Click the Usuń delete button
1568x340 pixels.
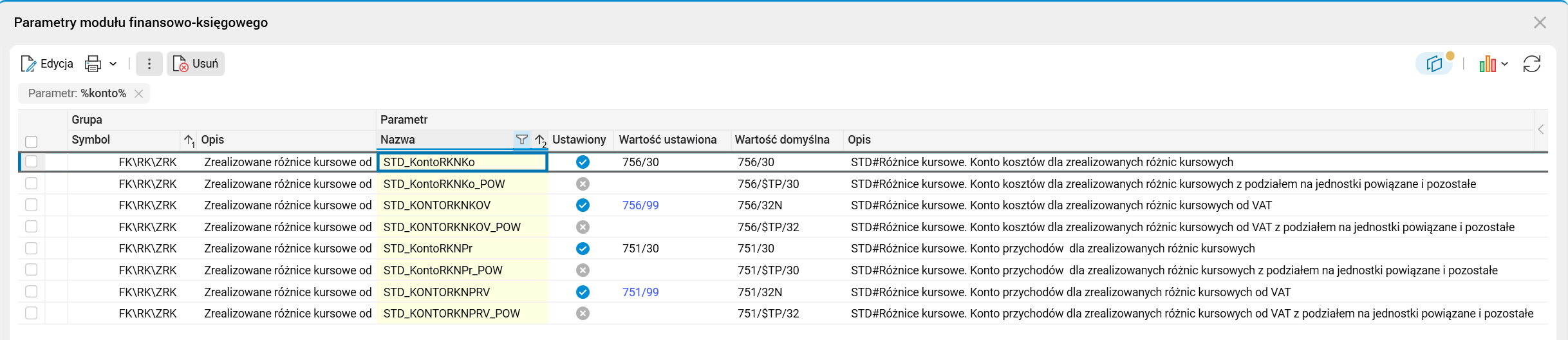(196, 64)
